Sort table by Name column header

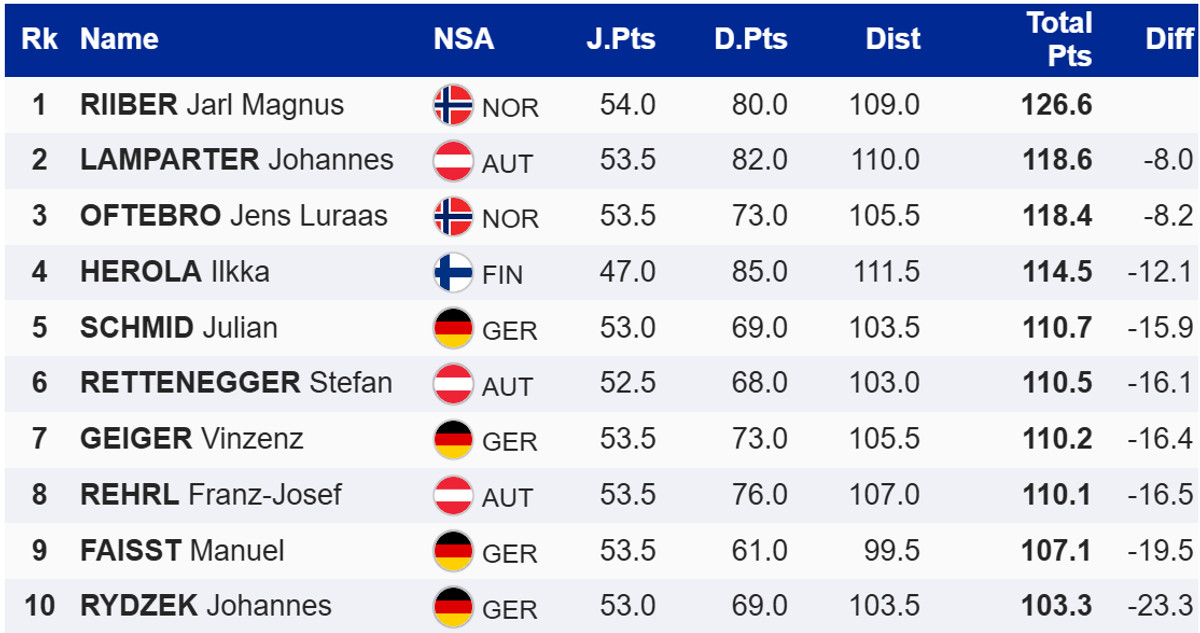point(119,40)
